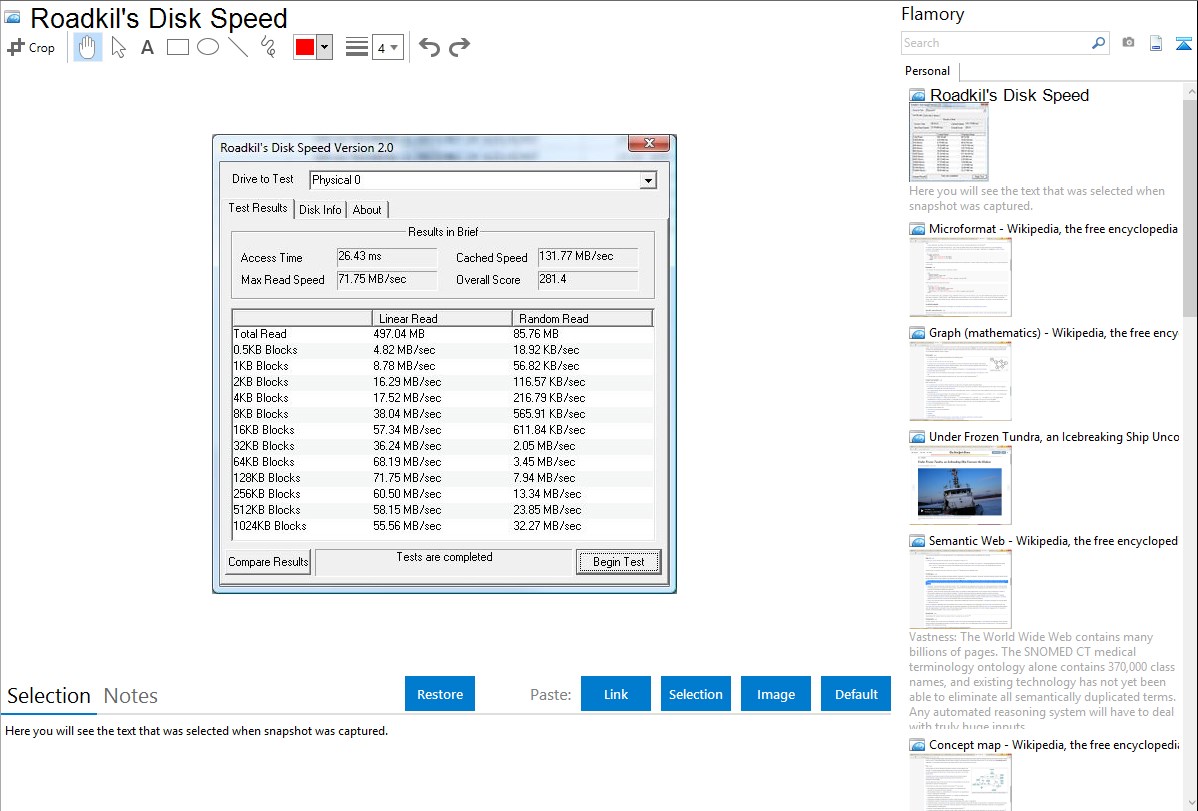Switch to the Disk Info tab
This screenshot has width=1198, height=811.
[x=320, y=209]
